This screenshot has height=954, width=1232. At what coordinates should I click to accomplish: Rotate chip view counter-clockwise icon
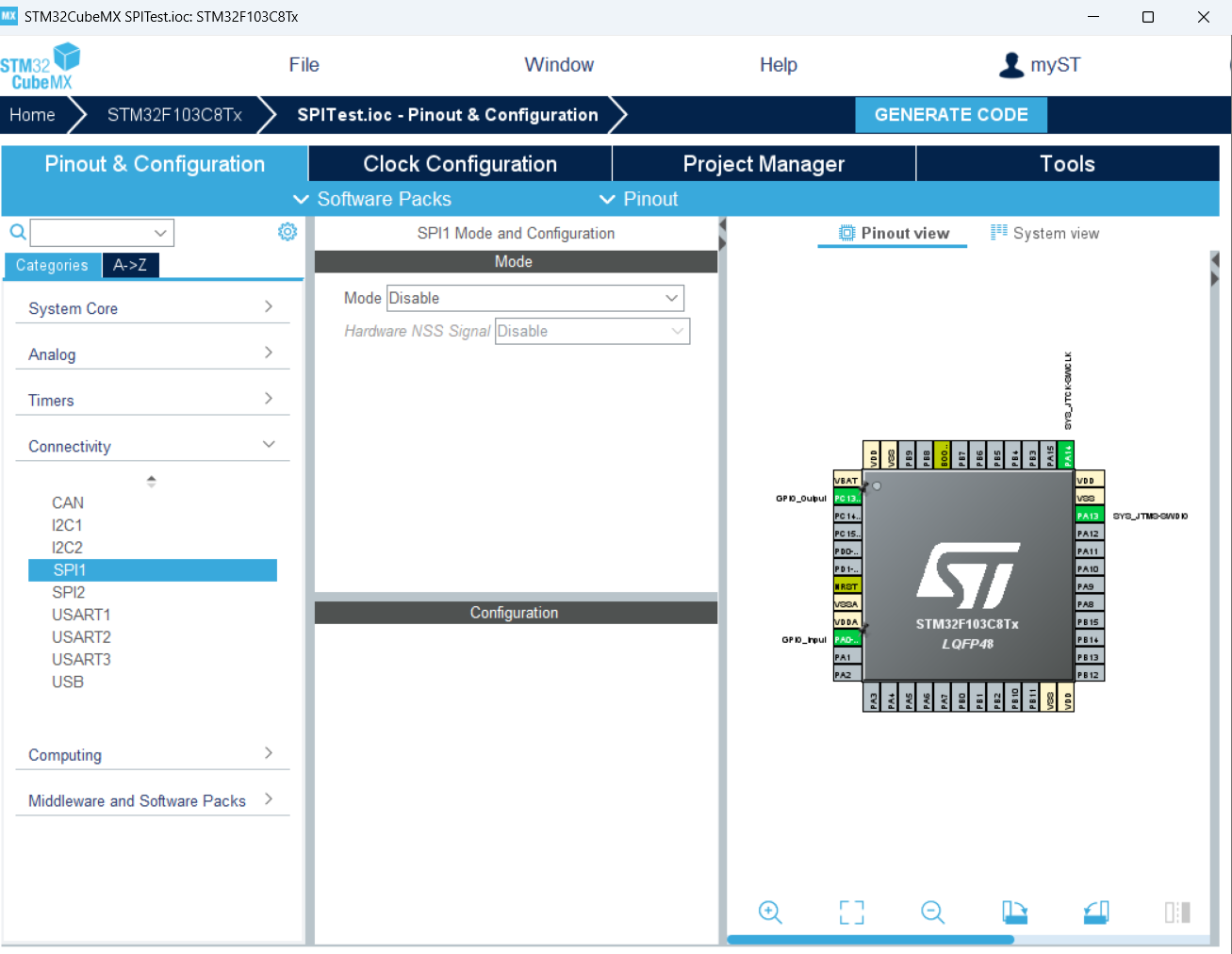click(x=1096, y=912)
